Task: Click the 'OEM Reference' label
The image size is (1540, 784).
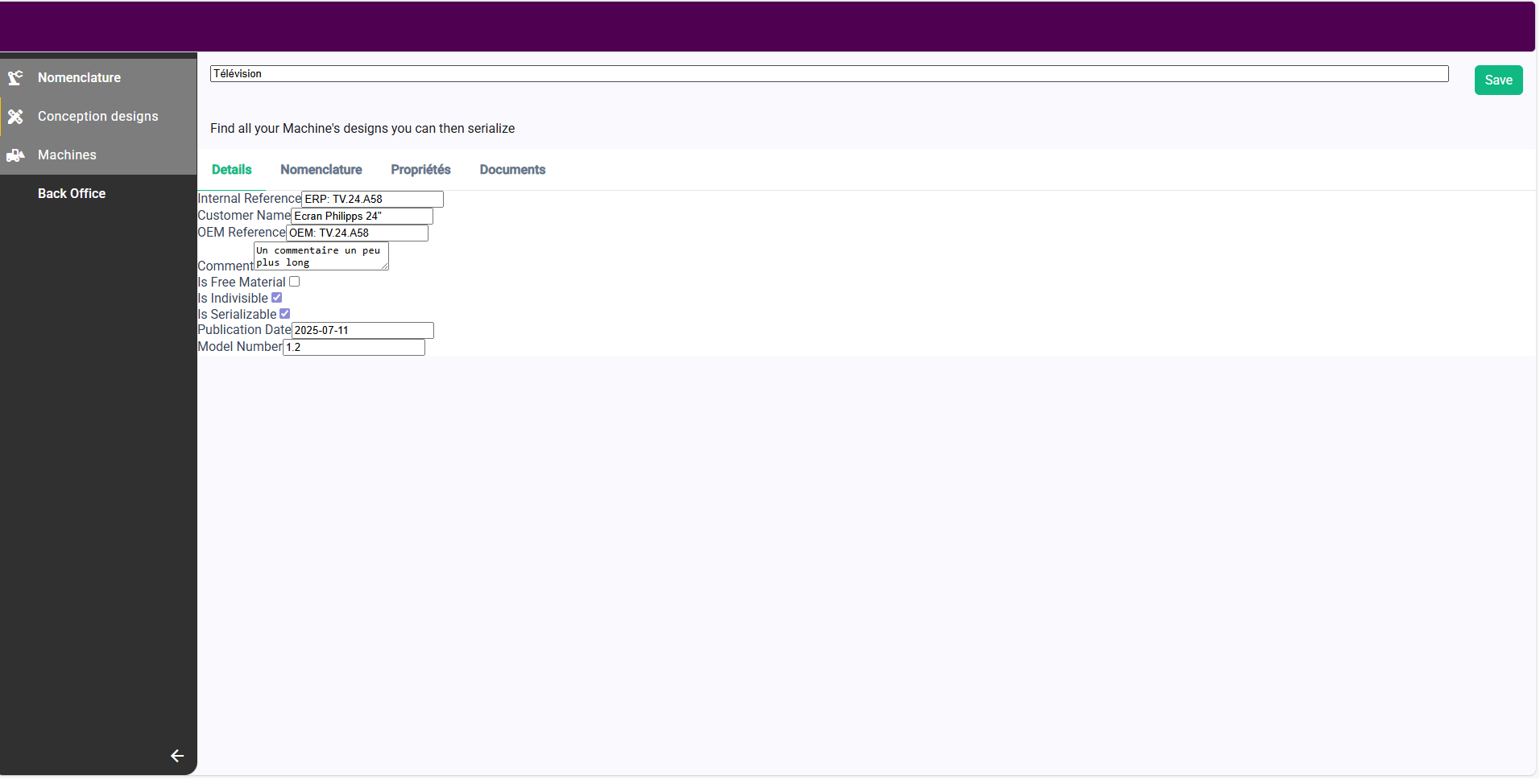Action: click(242, 233)
